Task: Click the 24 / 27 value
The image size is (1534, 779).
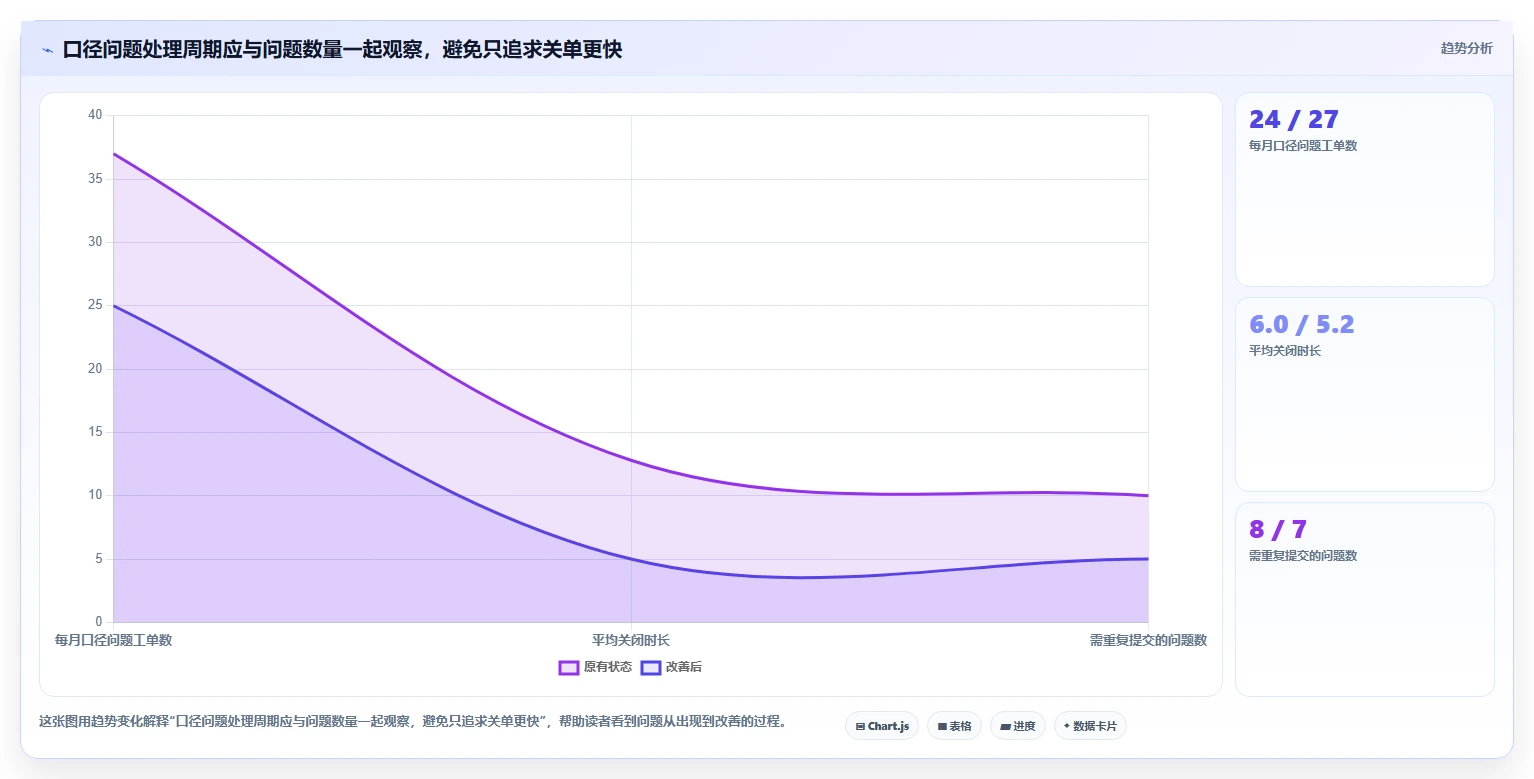Action: (x=1293, y=120)
